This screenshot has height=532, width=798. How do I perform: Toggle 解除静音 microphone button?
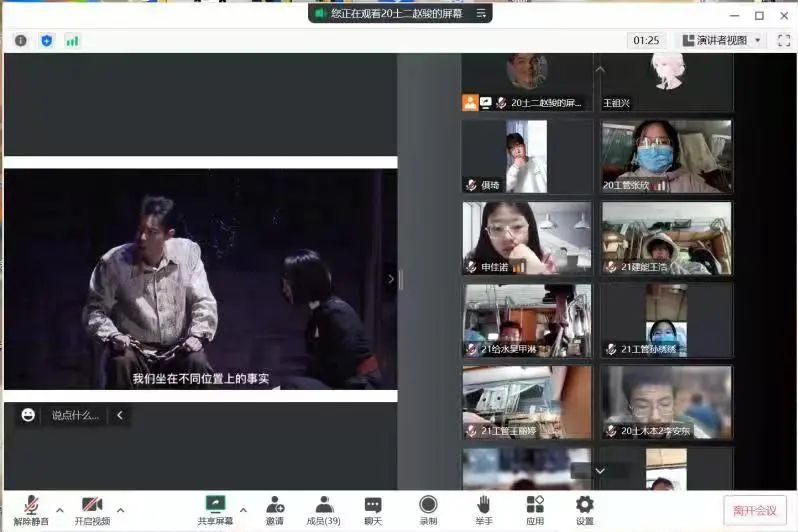coord(31,511)
